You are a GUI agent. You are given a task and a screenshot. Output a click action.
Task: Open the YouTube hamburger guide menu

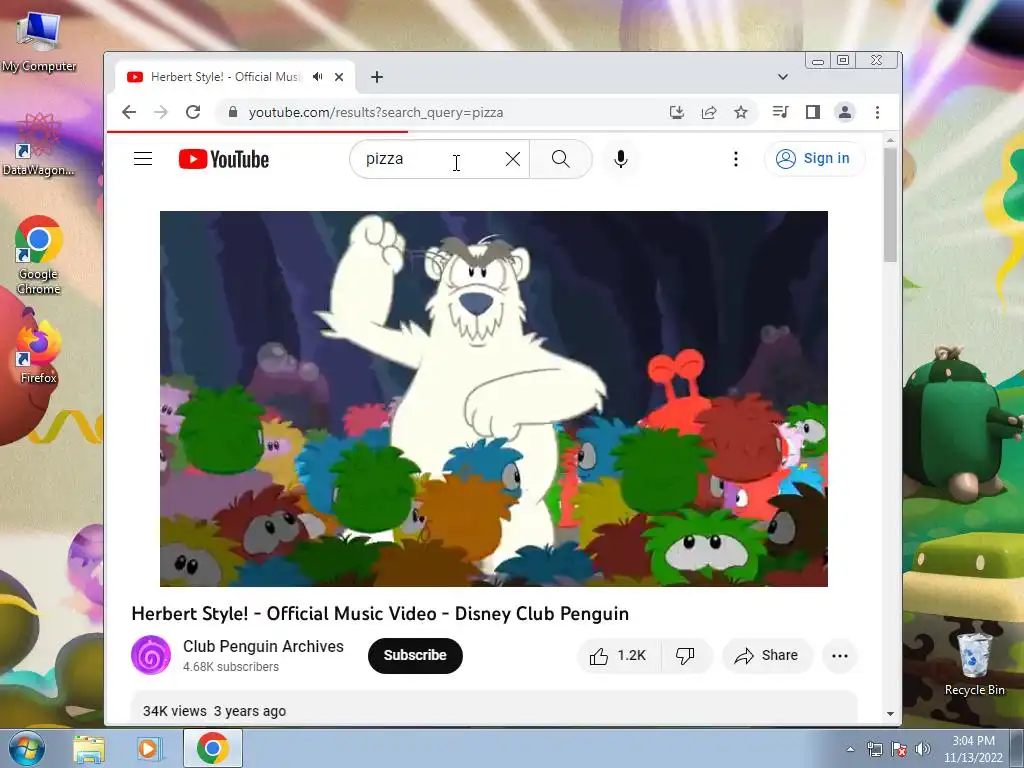(143, 159)
